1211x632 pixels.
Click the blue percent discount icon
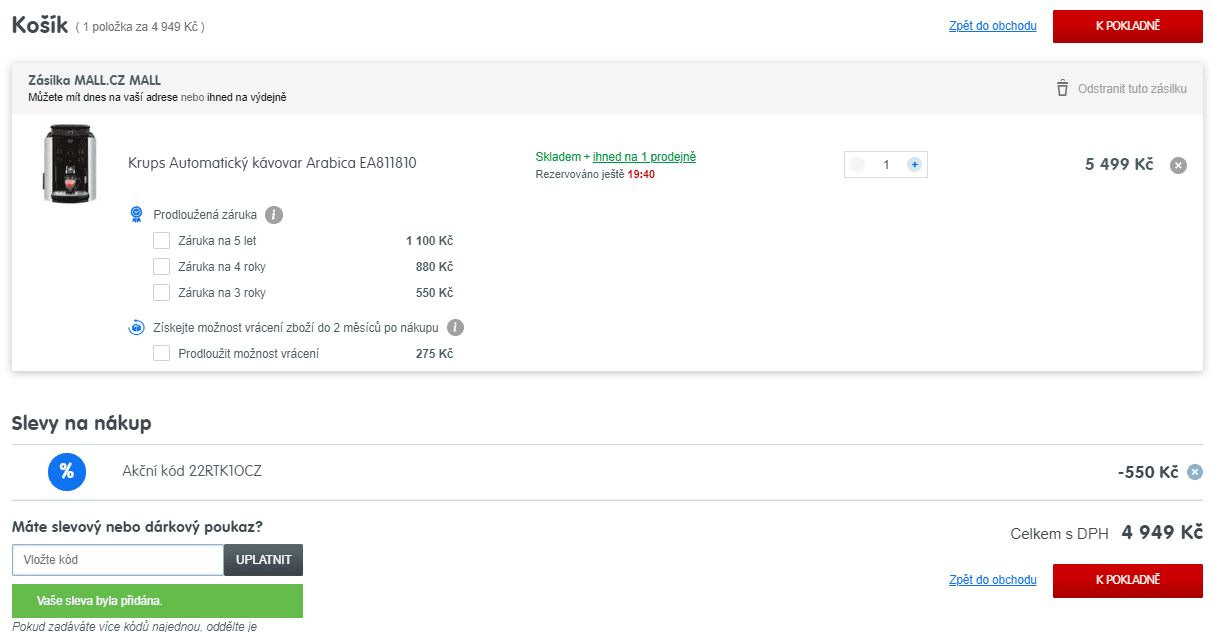coord(67,472)
